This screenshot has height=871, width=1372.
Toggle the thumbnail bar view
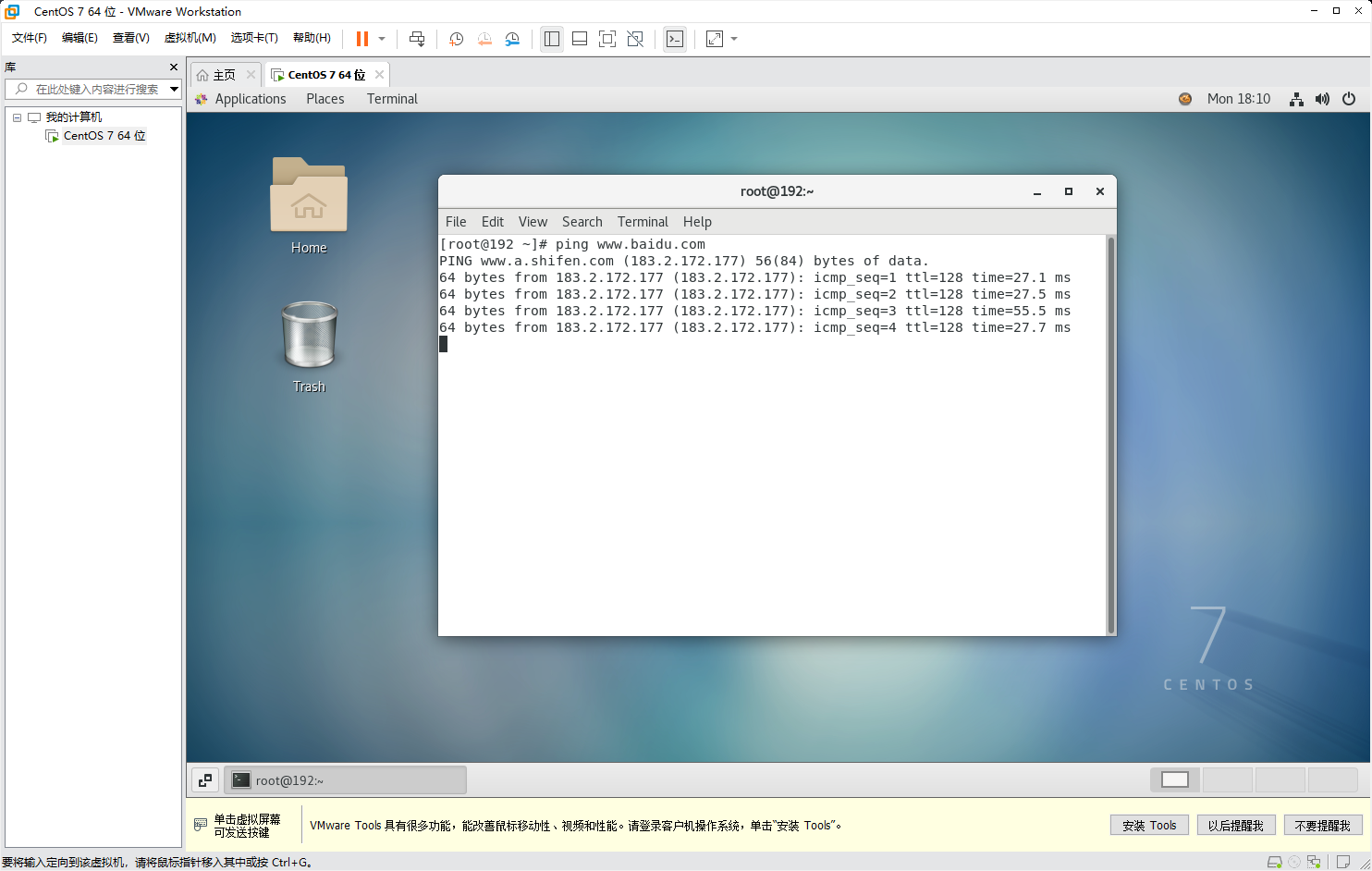tap(580, 39)
